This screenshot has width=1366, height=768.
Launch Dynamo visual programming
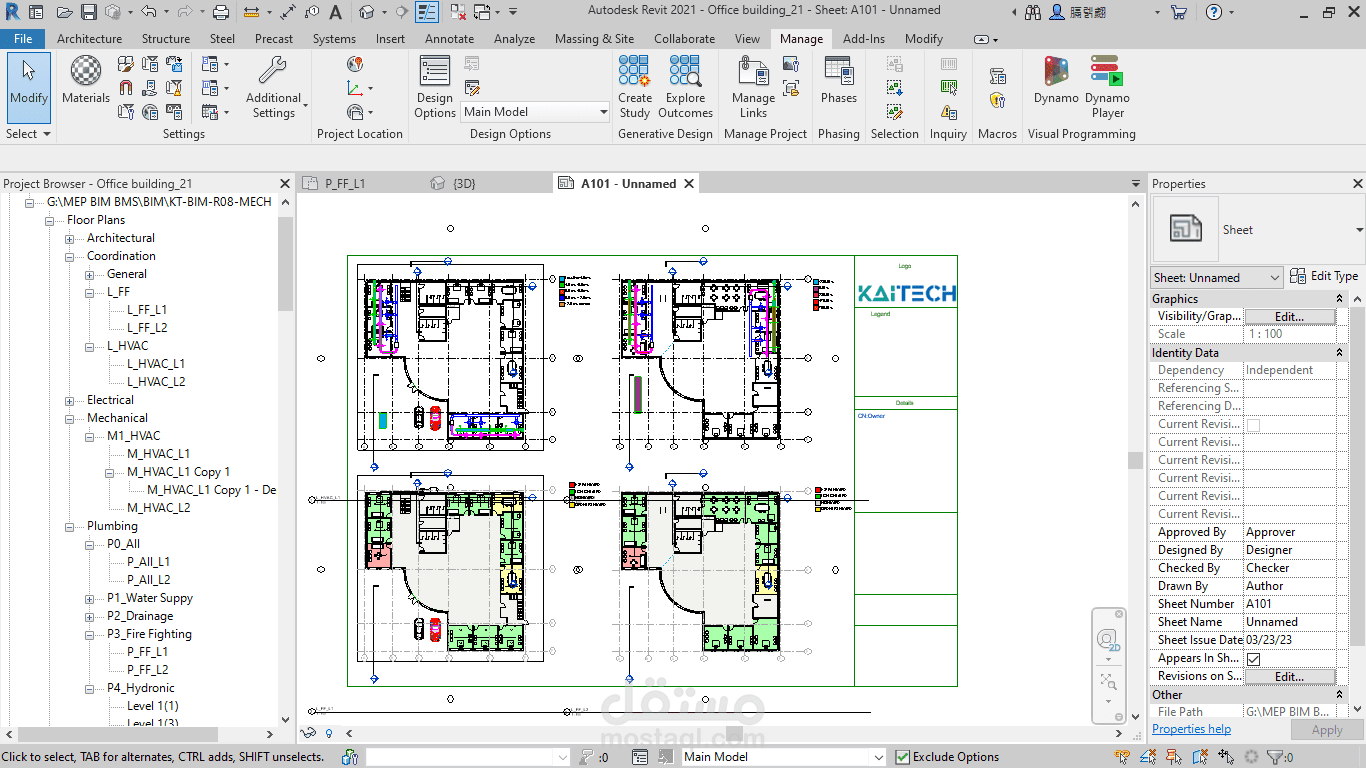click(x=1054, y=85)
